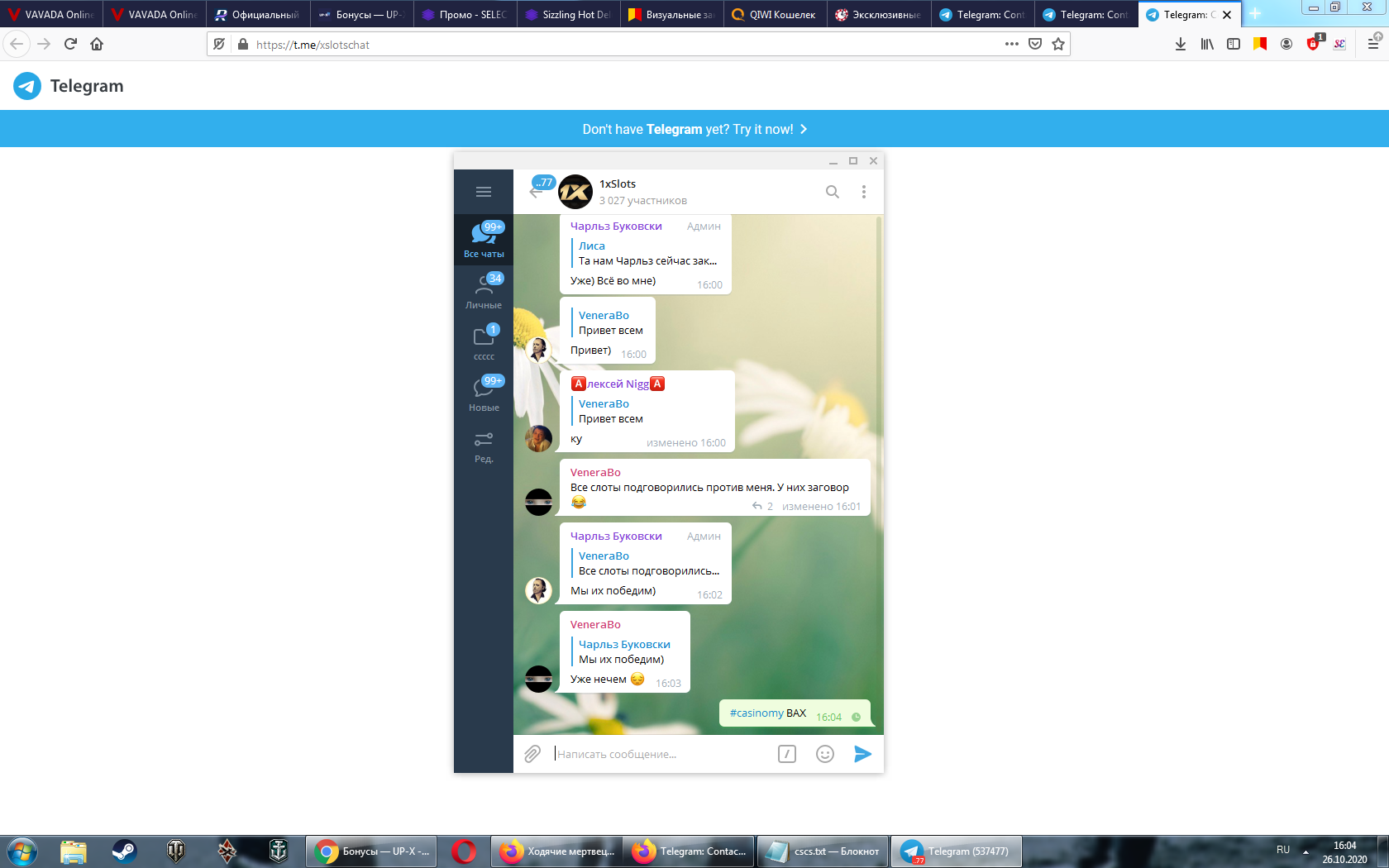Screen dimensions: 1389x868
Task: Attach a file with the paperclip icon
Action: [532, 754]
